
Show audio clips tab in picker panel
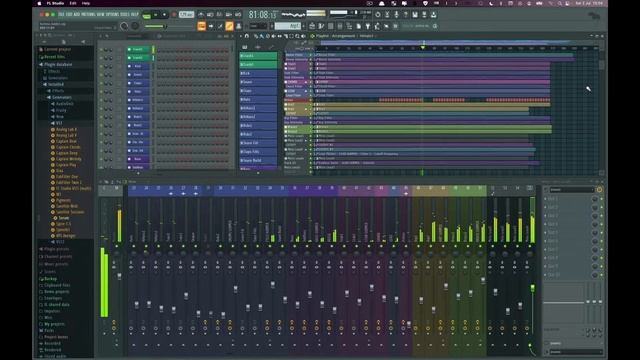258,47
